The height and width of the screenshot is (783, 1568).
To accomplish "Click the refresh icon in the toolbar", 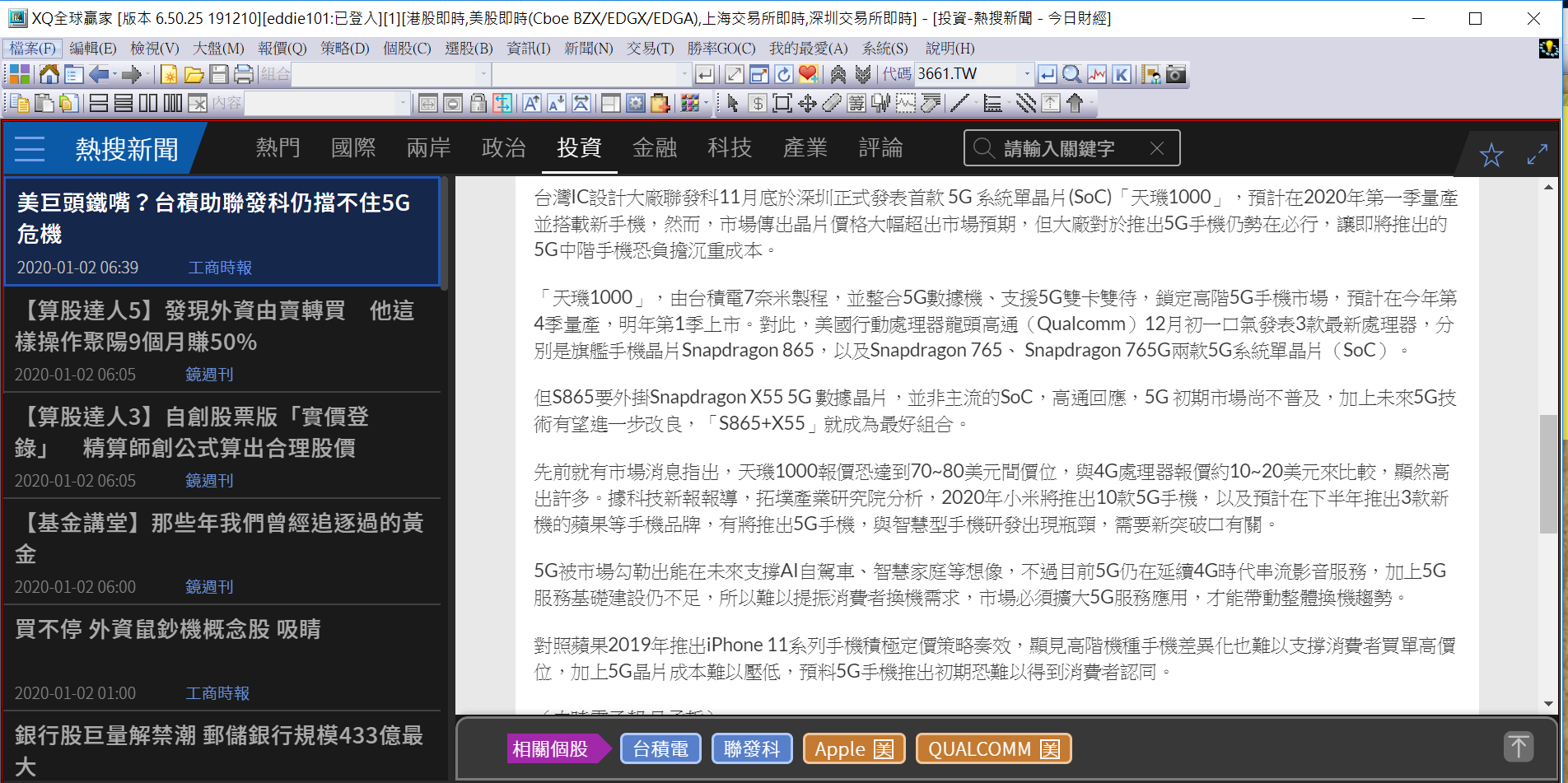I will (783, 75).
